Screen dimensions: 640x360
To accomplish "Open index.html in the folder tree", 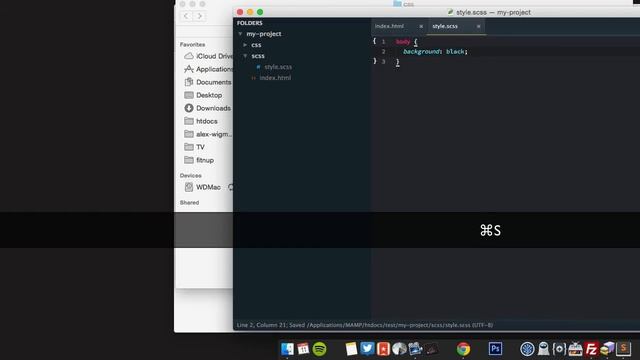I will pyautogui.click(x=275, y=78).
